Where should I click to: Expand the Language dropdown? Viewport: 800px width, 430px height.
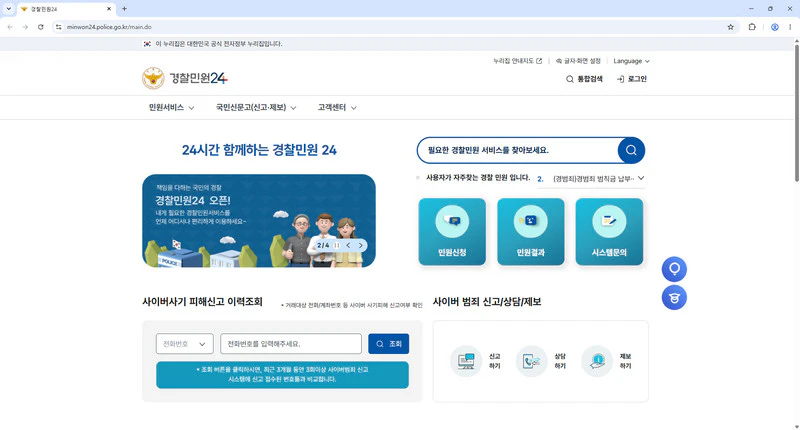pos(631,61)
